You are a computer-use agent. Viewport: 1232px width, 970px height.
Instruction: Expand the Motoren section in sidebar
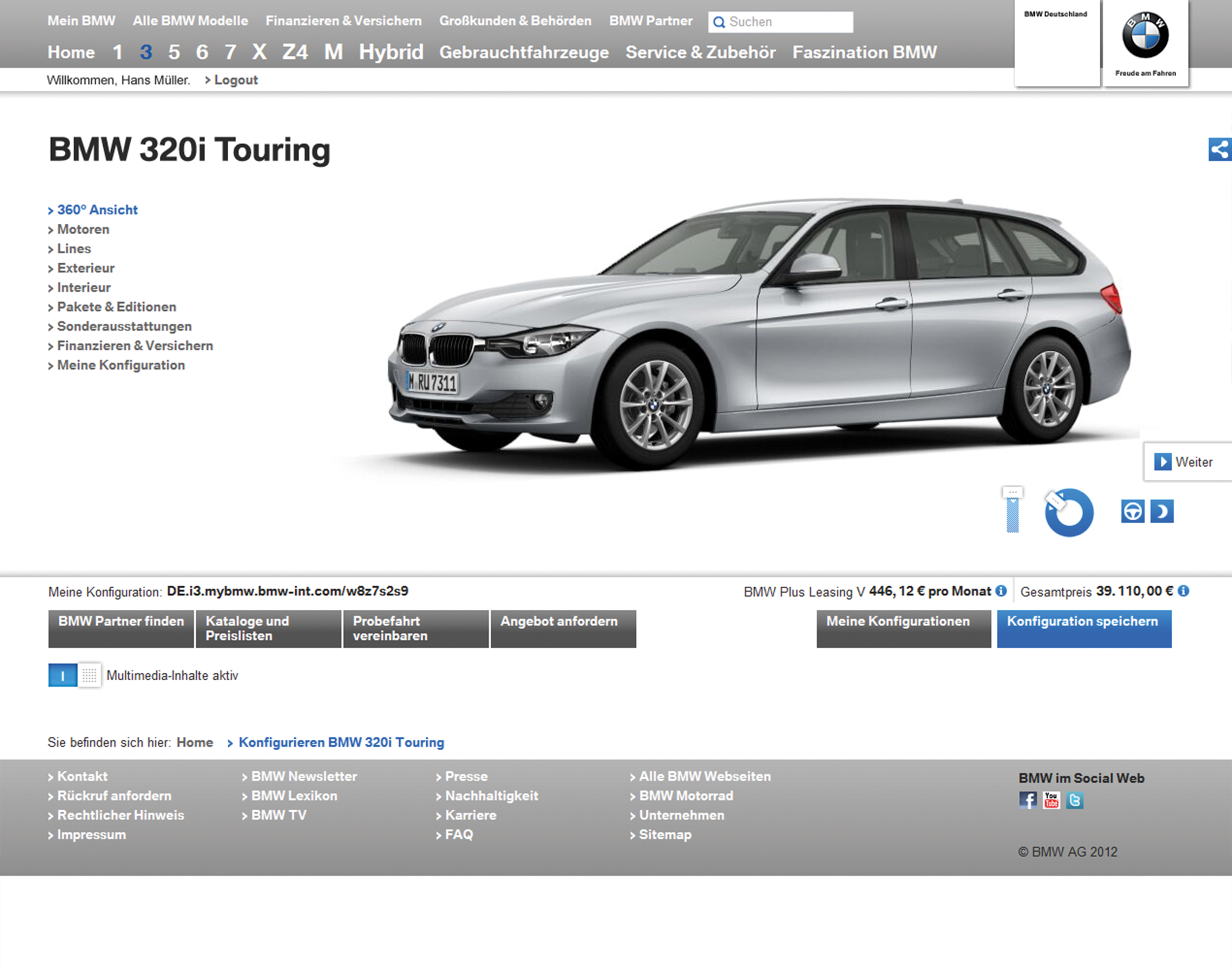click(x=83, y=230)
